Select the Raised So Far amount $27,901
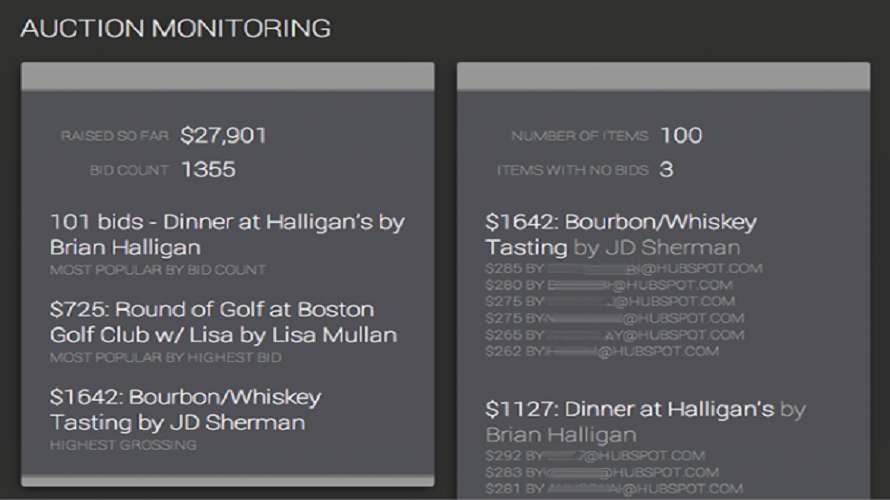Screen dimensions: 890x500 click(x=223, y=135)
